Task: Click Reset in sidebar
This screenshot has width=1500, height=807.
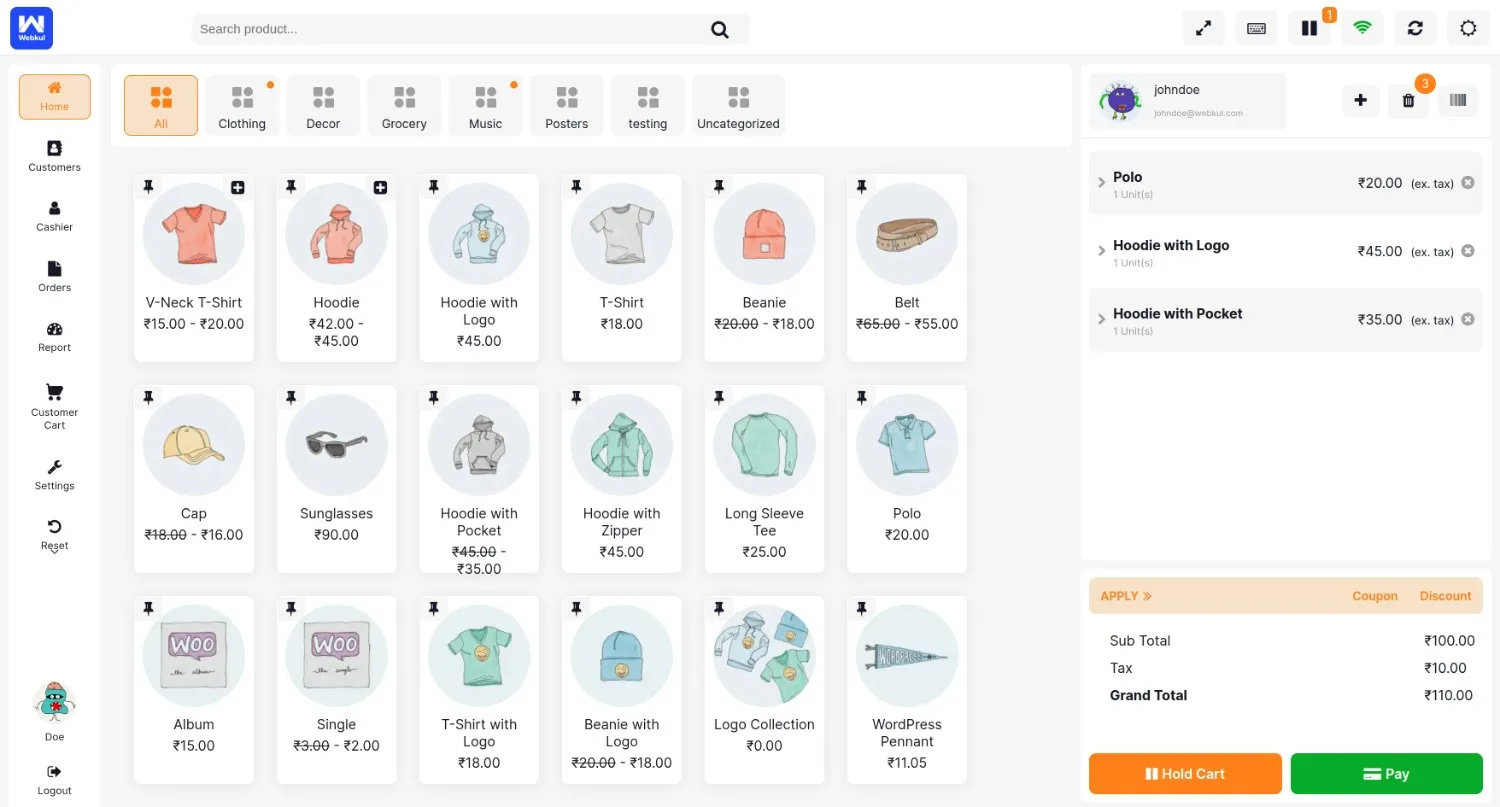Action: click(55, 535)
